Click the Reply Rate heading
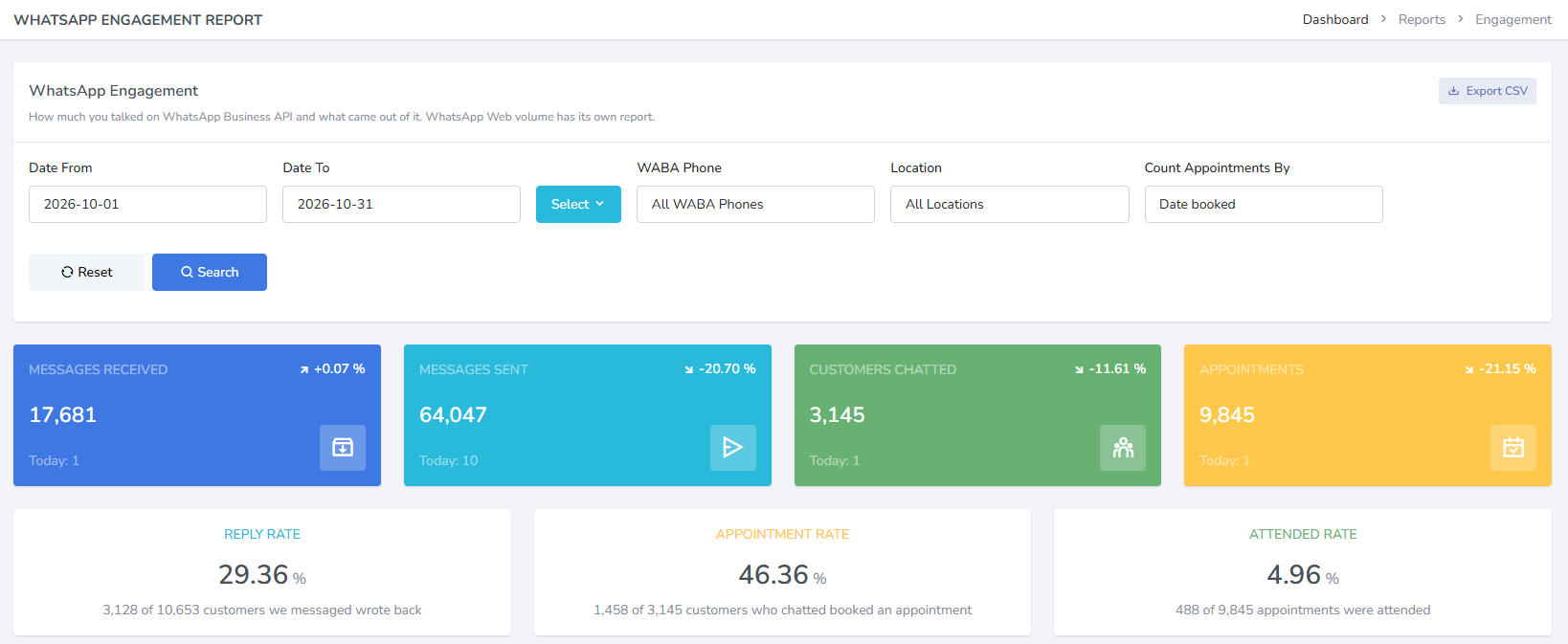Viewport: 1568px width, 644px height. [262, 534]
